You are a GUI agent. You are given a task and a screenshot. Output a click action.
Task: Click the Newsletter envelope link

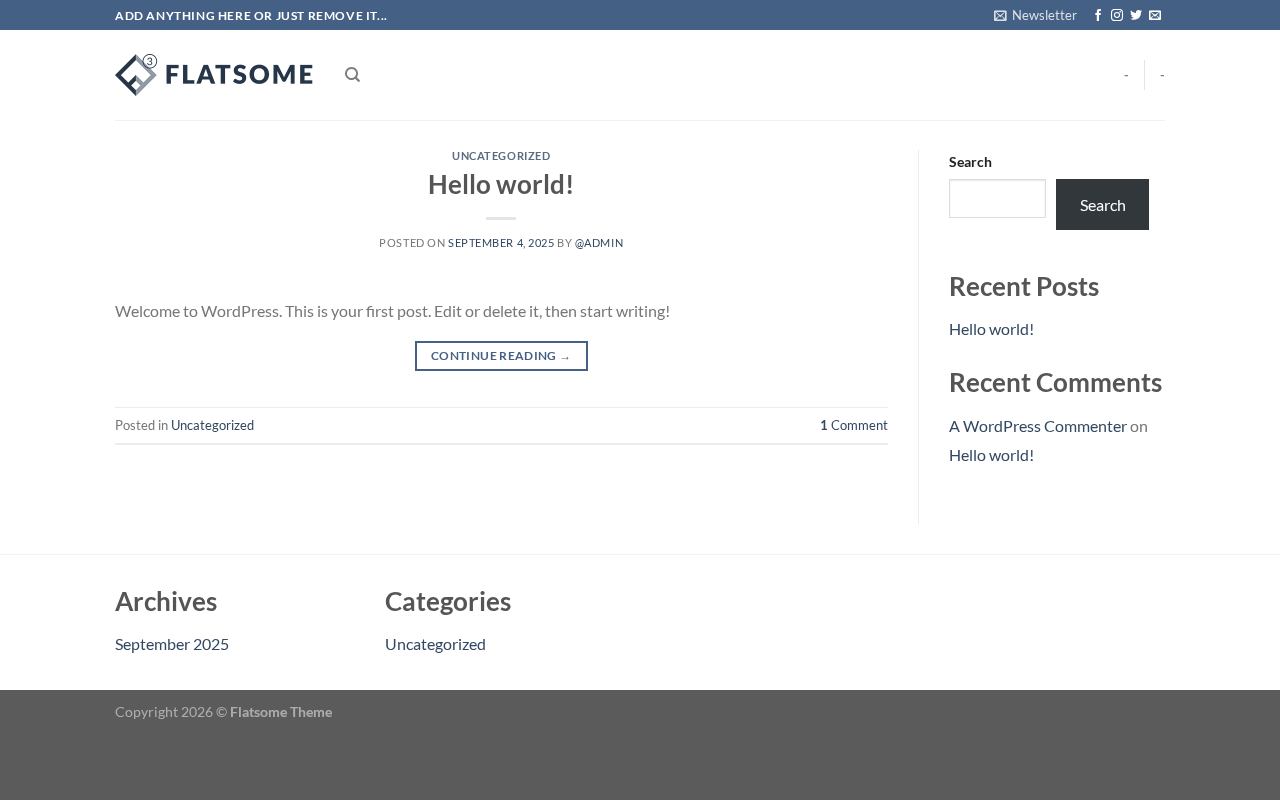tap(1035, 15)
